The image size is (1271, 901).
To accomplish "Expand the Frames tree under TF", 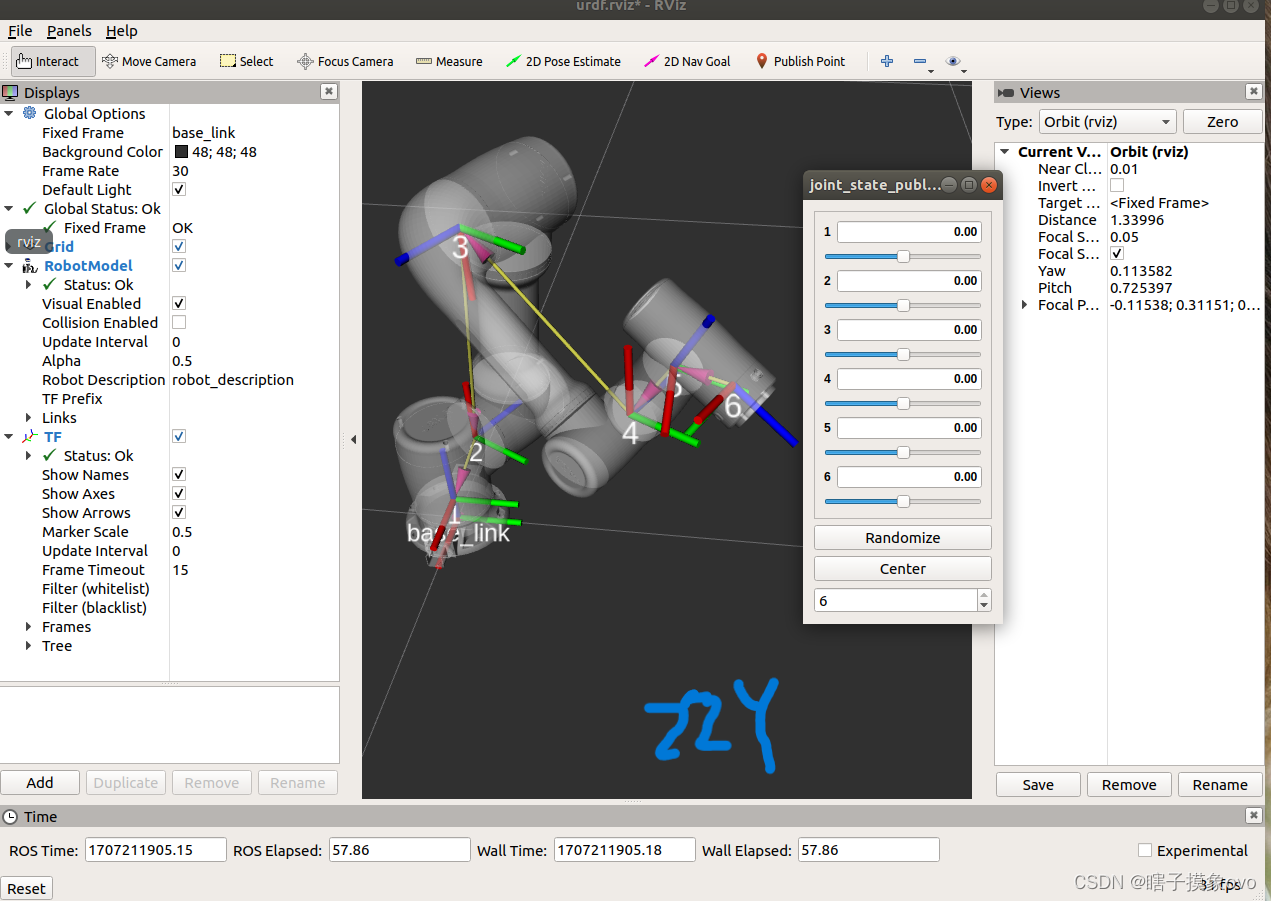I will click(x=29, y=626).
